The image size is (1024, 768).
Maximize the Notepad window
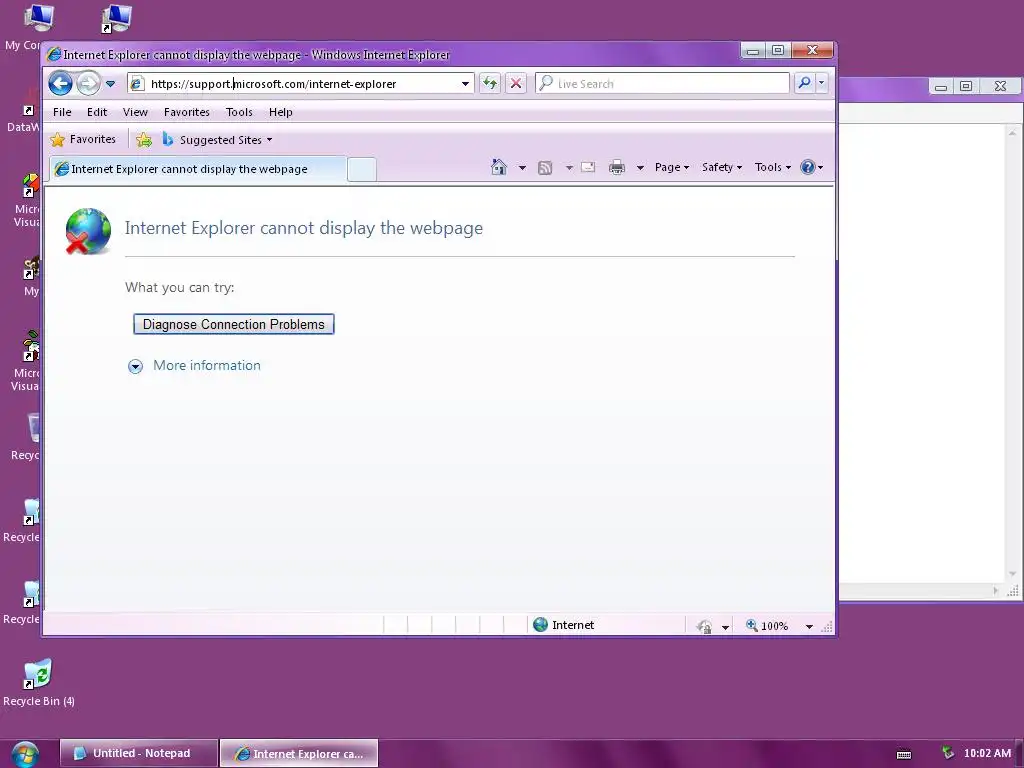tap(967, 86)
